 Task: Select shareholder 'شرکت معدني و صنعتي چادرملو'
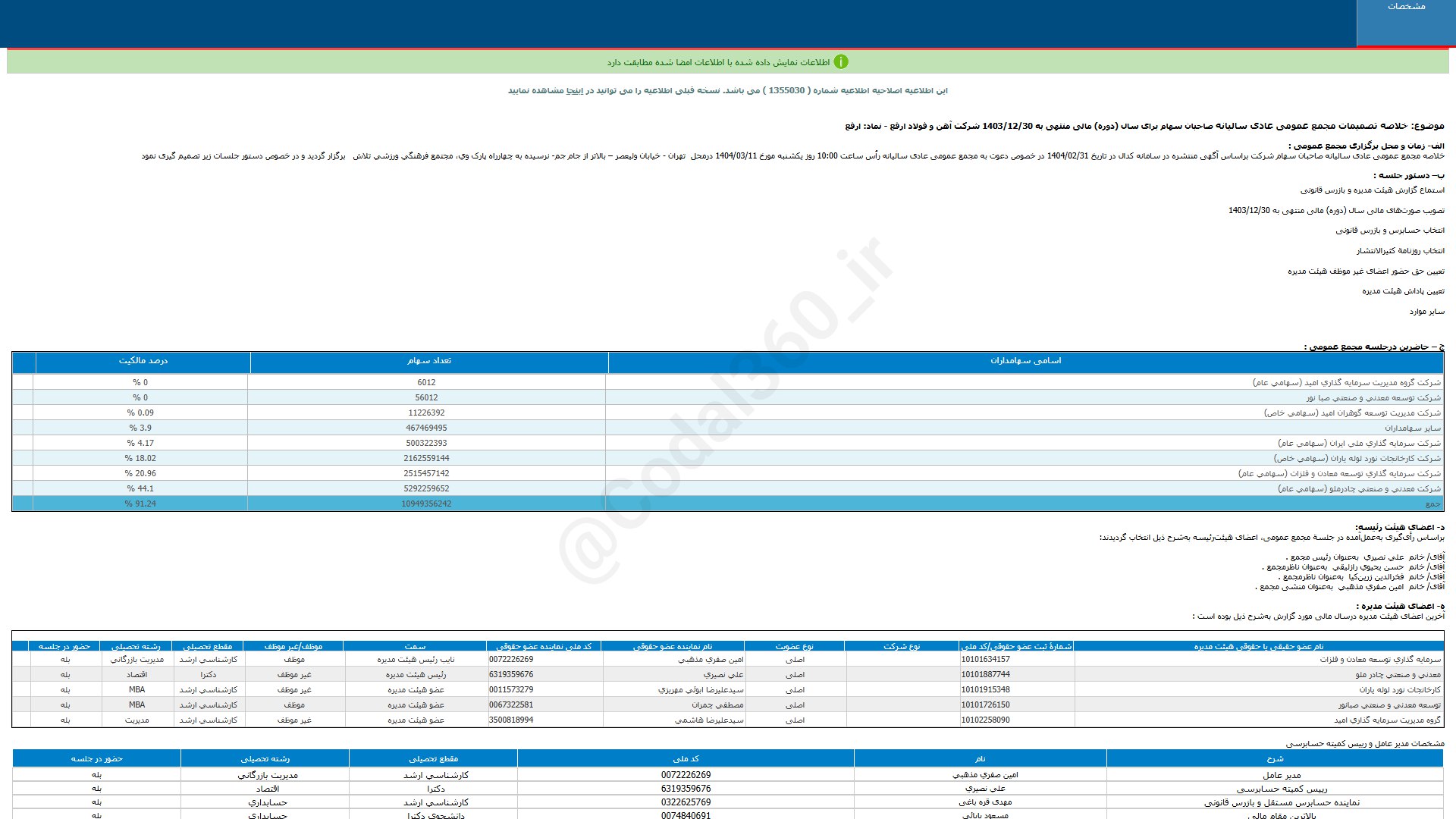click(1359, 489)
